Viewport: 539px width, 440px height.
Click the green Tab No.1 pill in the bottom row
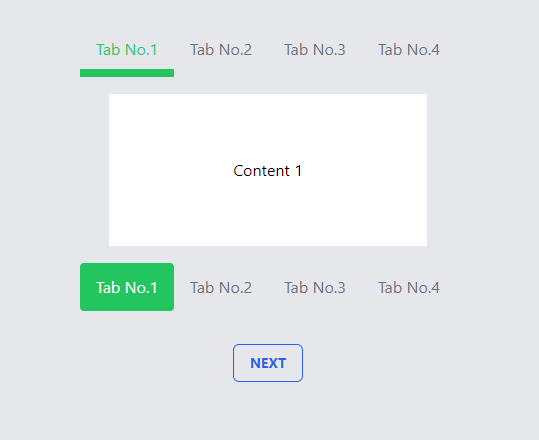[x=127, y=287]
